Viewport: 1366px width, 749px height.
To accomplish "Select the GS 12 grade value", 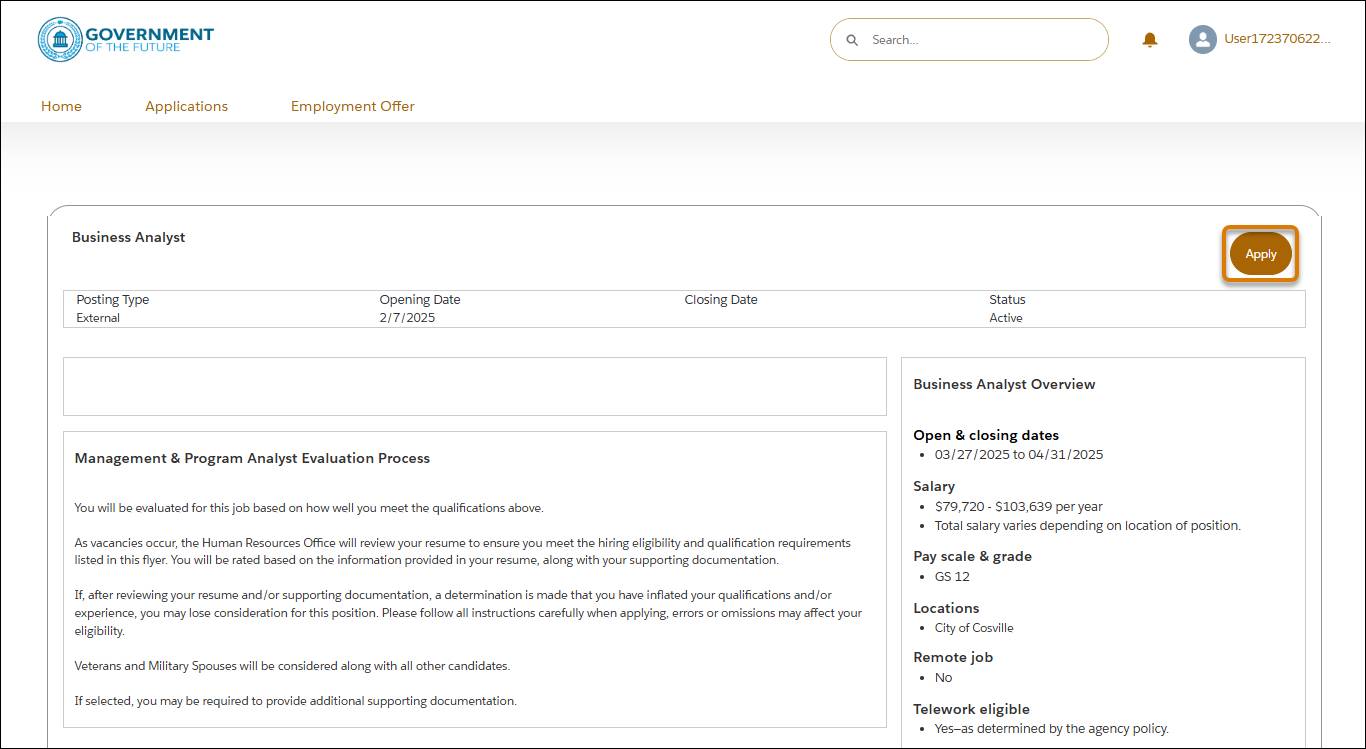I will [x=952, y=576].
